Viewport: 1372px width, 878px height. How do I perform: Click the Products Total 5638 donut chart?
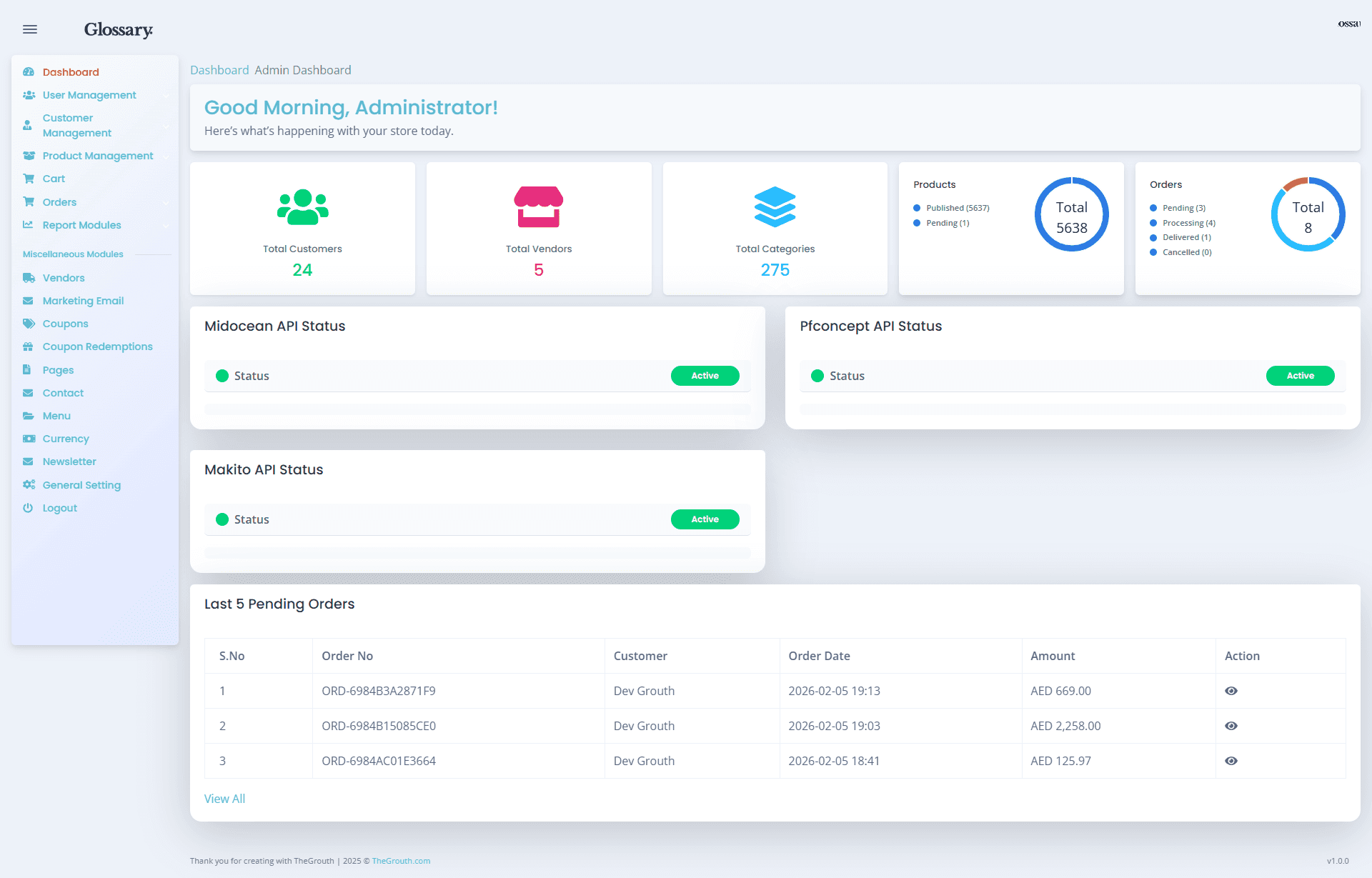(1071, 214)
